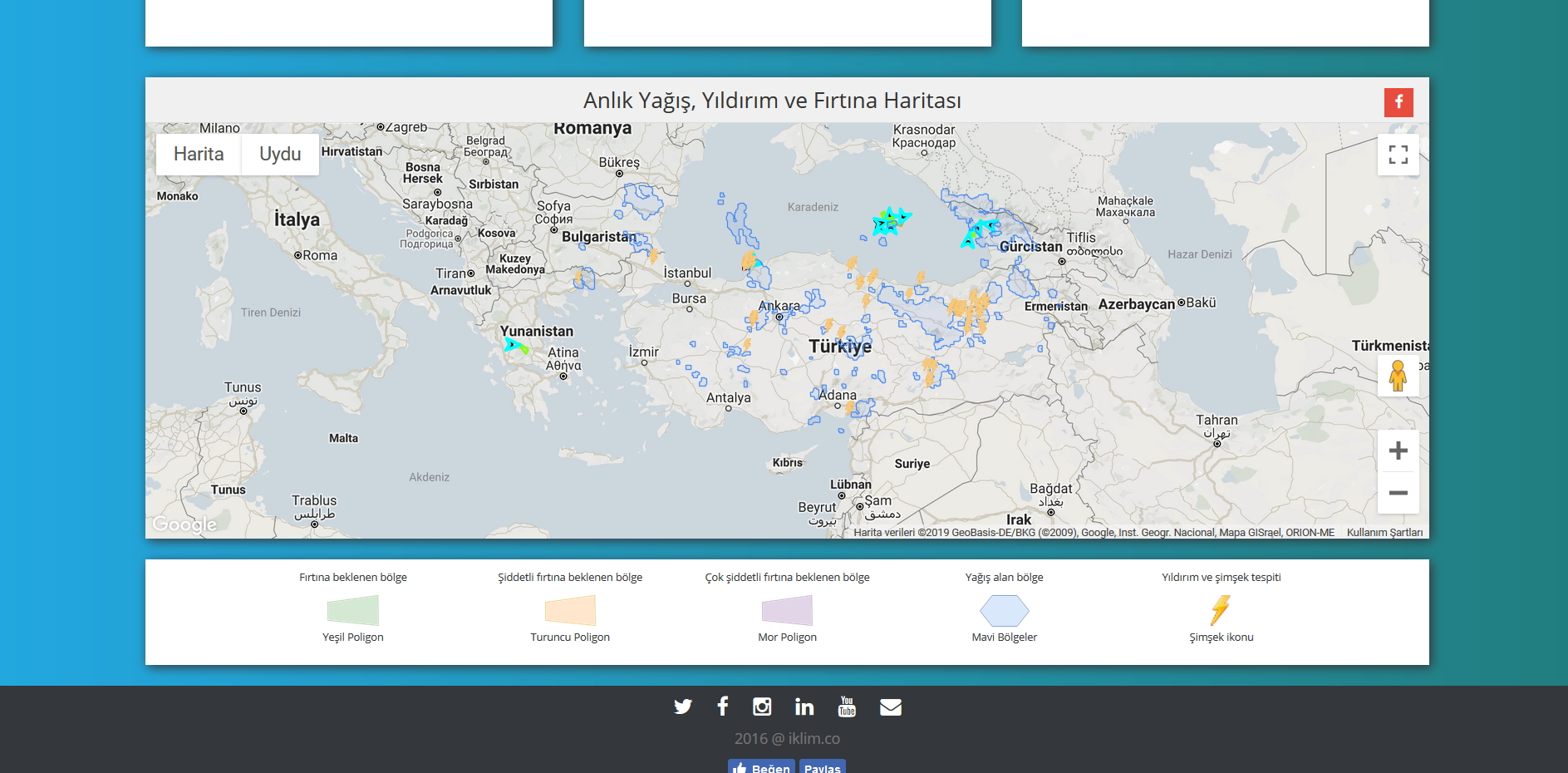Click the lightning star cluster over Karadeniz
This screenshot has height=773, width=1568.
[x=890, y=221]
